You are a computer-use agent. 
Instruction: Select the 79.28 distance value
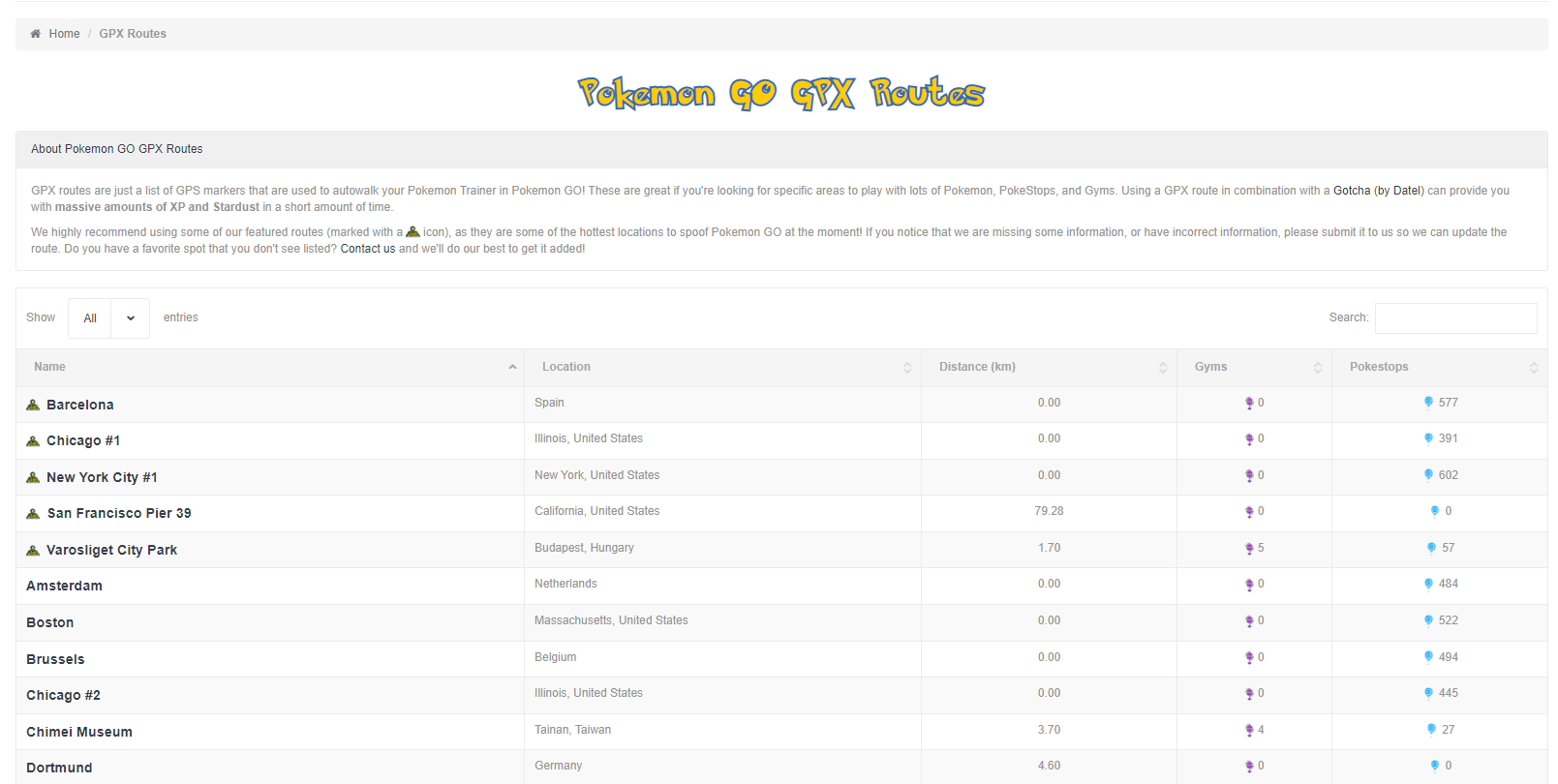[x=1049, y=511]
